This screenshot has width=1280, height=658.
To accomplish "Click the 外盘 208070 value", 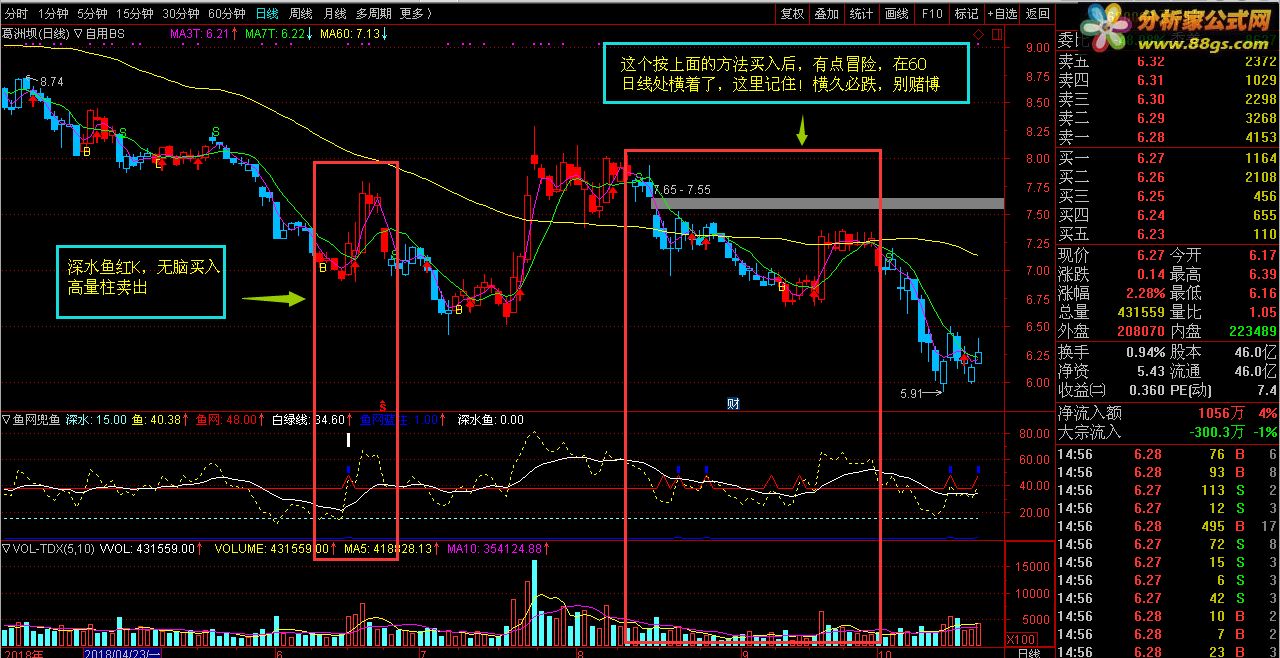I will pos(1139,331).
